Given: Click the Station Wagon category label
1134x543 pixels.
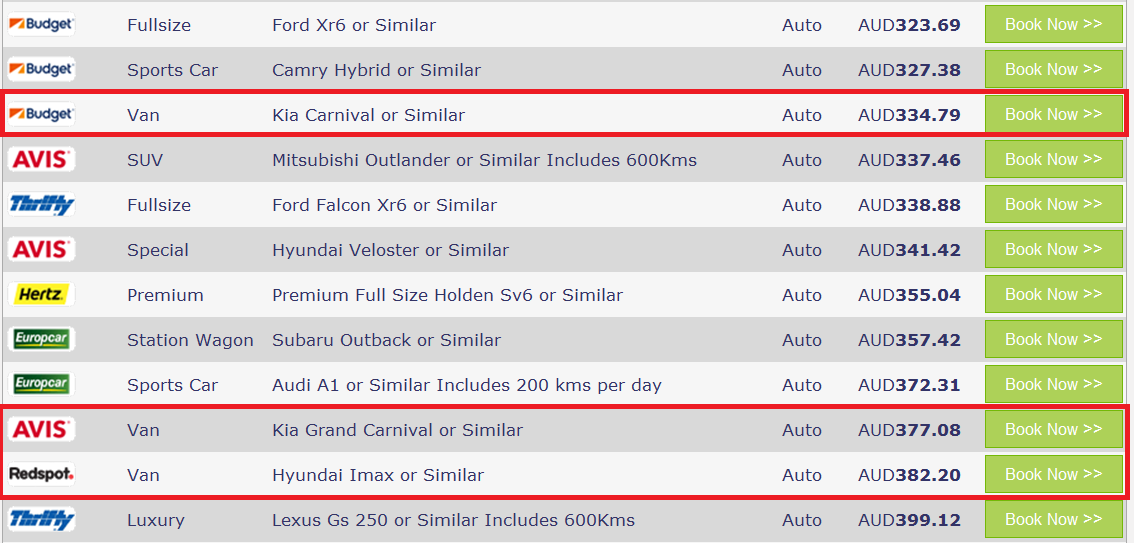Looking at the screenshot, I should tap(190, 340).
